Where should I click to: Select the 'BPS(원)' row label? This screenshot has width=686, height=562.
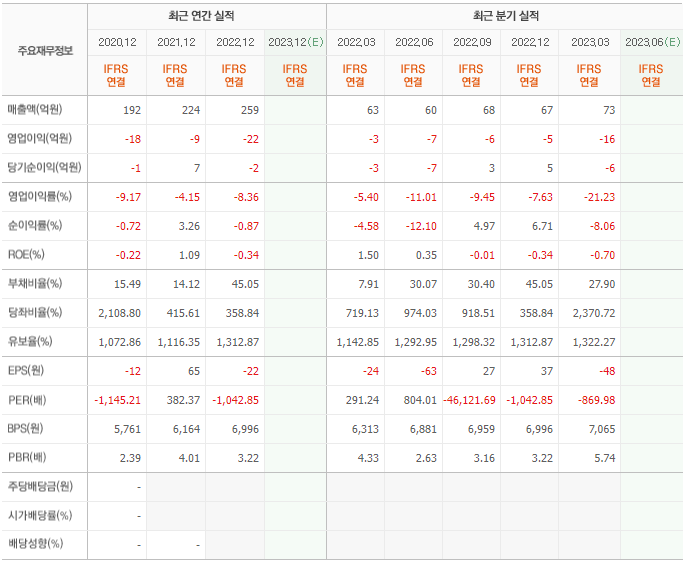click(x=25, y=429)
